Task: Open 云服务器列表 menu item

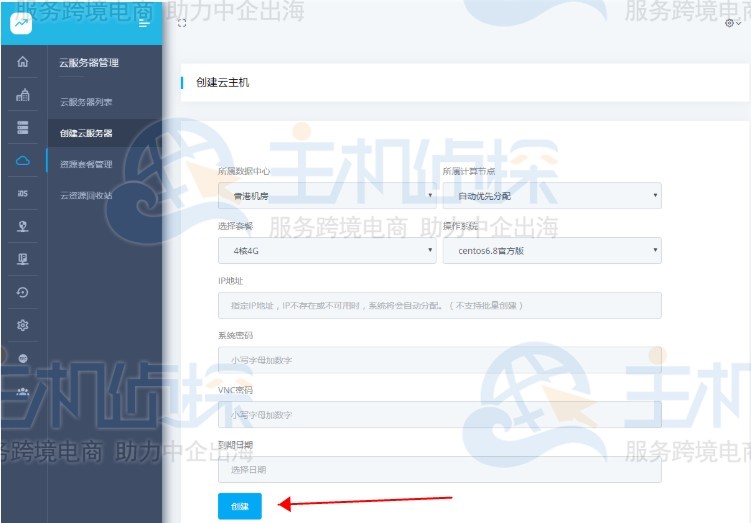Action: pyautogui.click(x=86, y=102)
